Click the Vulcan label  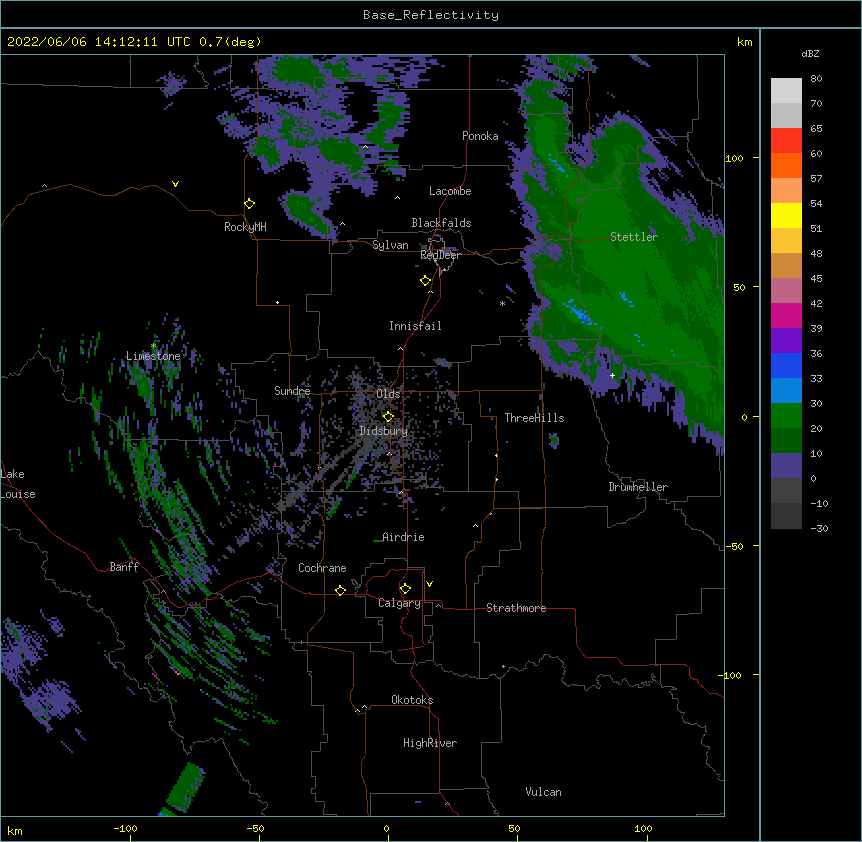(x=543, y=792)
